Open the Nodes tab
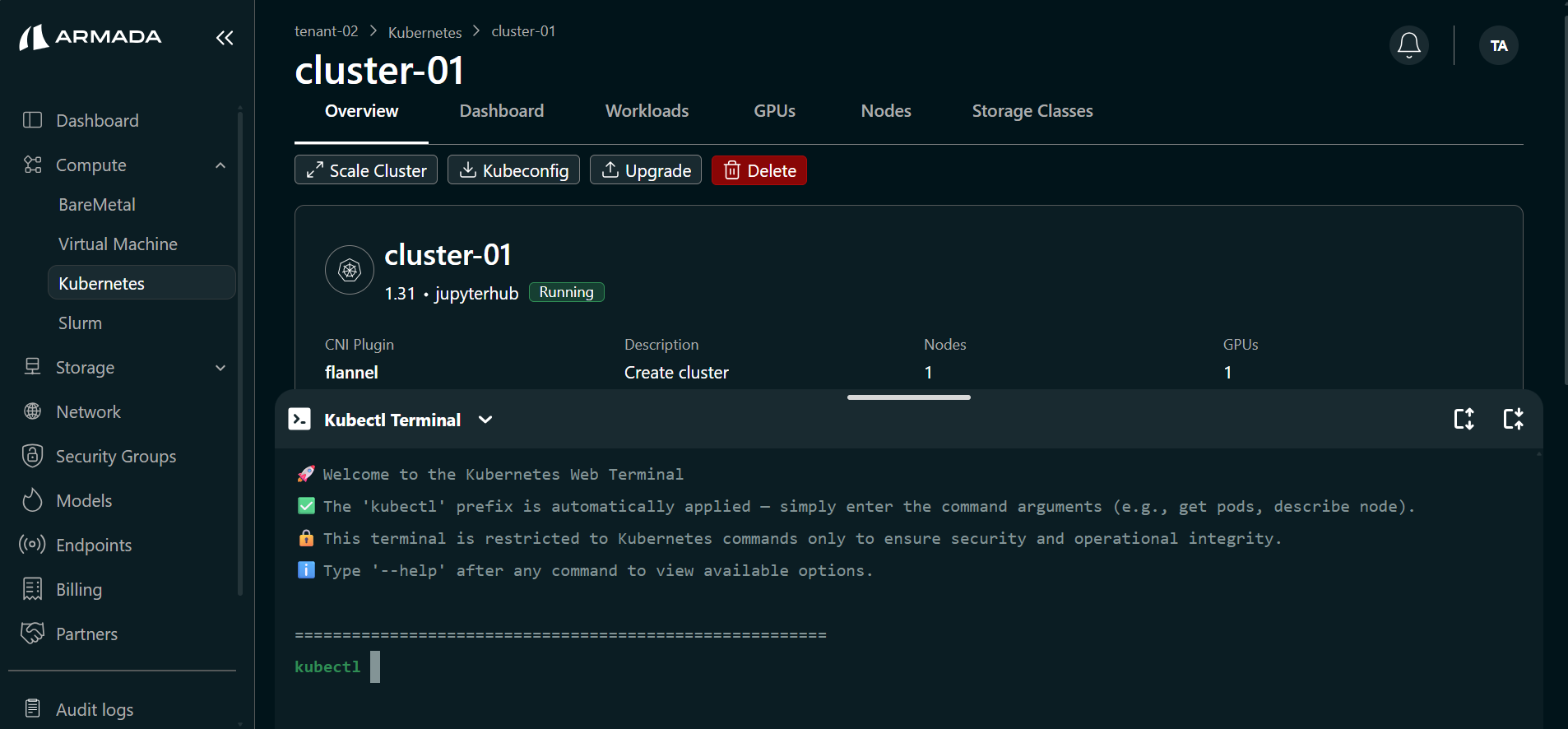This screenshot has height=729, width=1568. click(886, 111)
